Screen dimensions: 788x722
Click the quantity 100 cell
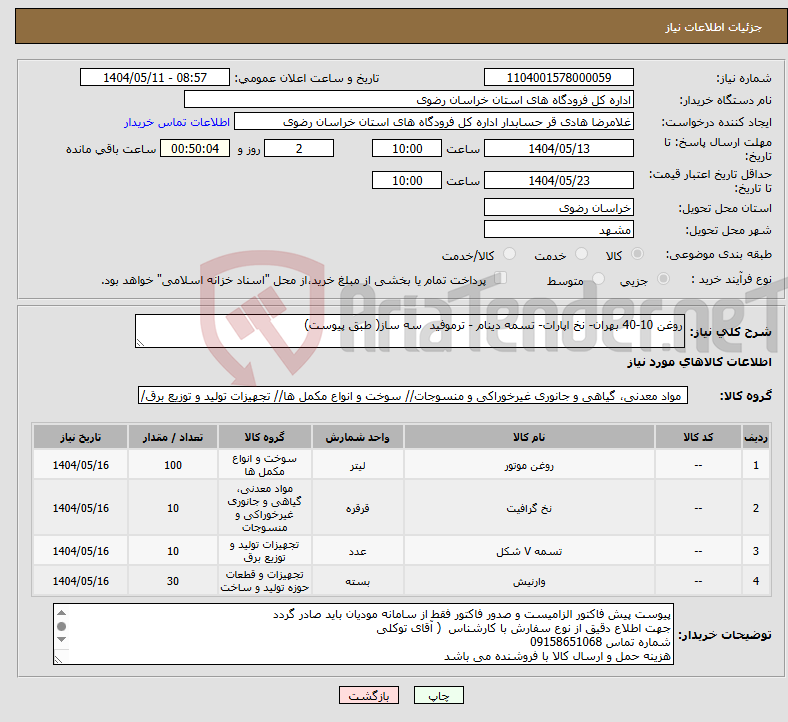(173, 465)
